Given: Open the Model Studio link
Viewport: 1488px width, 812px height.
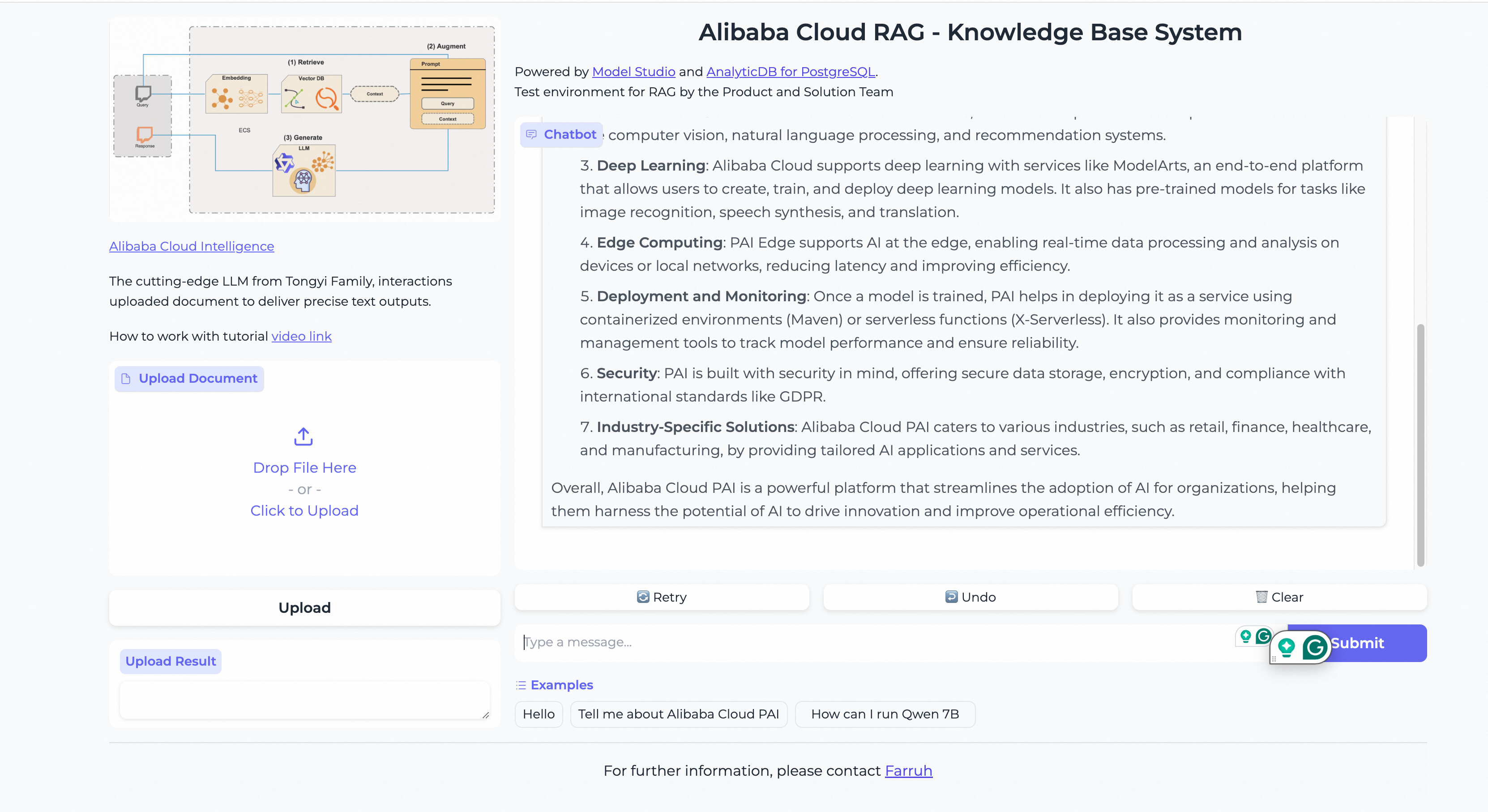Looking at the screenshot, I should pyautogui.click(x=634, y=72).
